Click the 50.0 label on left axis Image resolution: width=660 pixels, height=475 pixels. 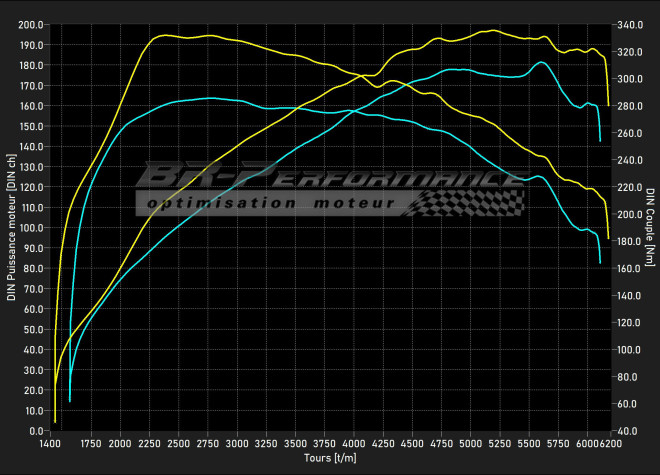tap(32, 330)
